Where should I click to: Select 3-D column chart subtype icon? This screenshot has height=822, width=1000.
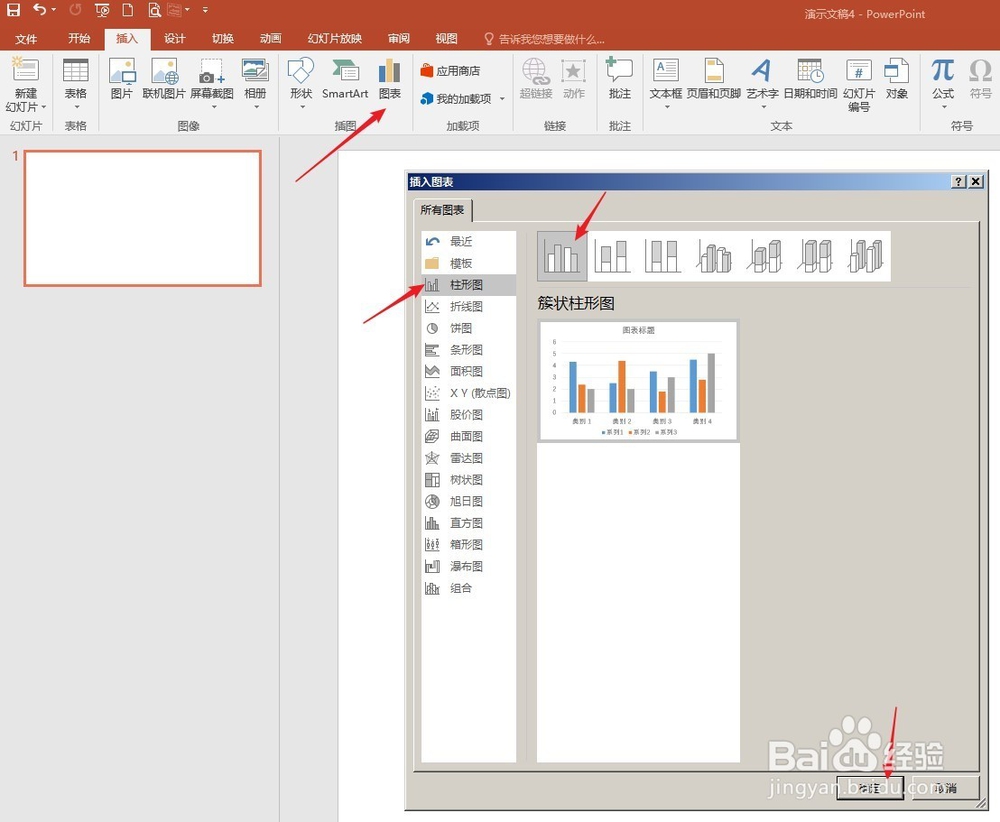tap(865, 256)
